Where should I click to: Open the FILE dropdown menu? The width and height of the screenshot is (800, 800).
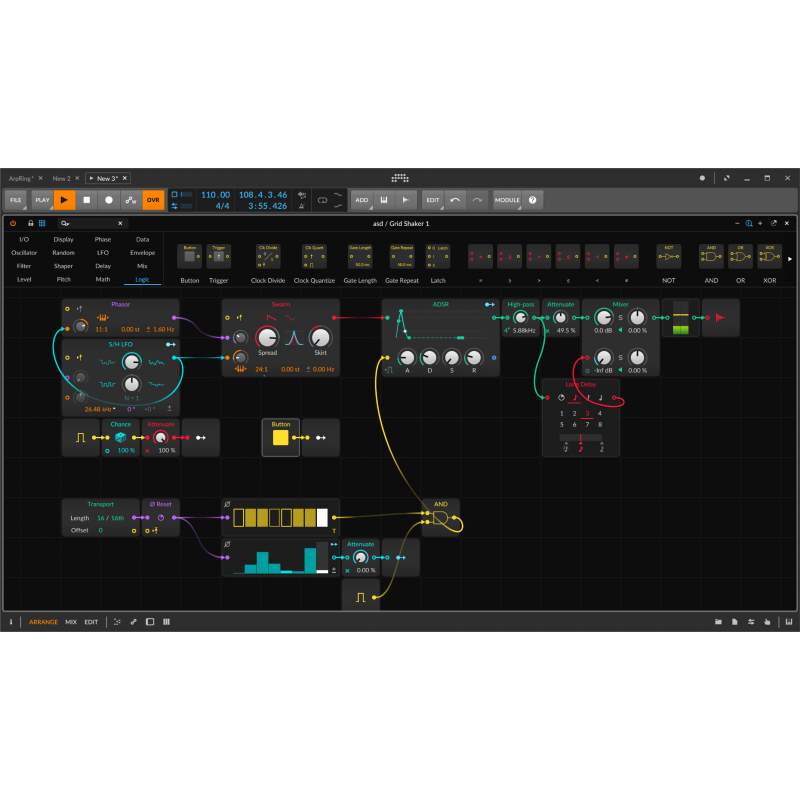[16, 200]
